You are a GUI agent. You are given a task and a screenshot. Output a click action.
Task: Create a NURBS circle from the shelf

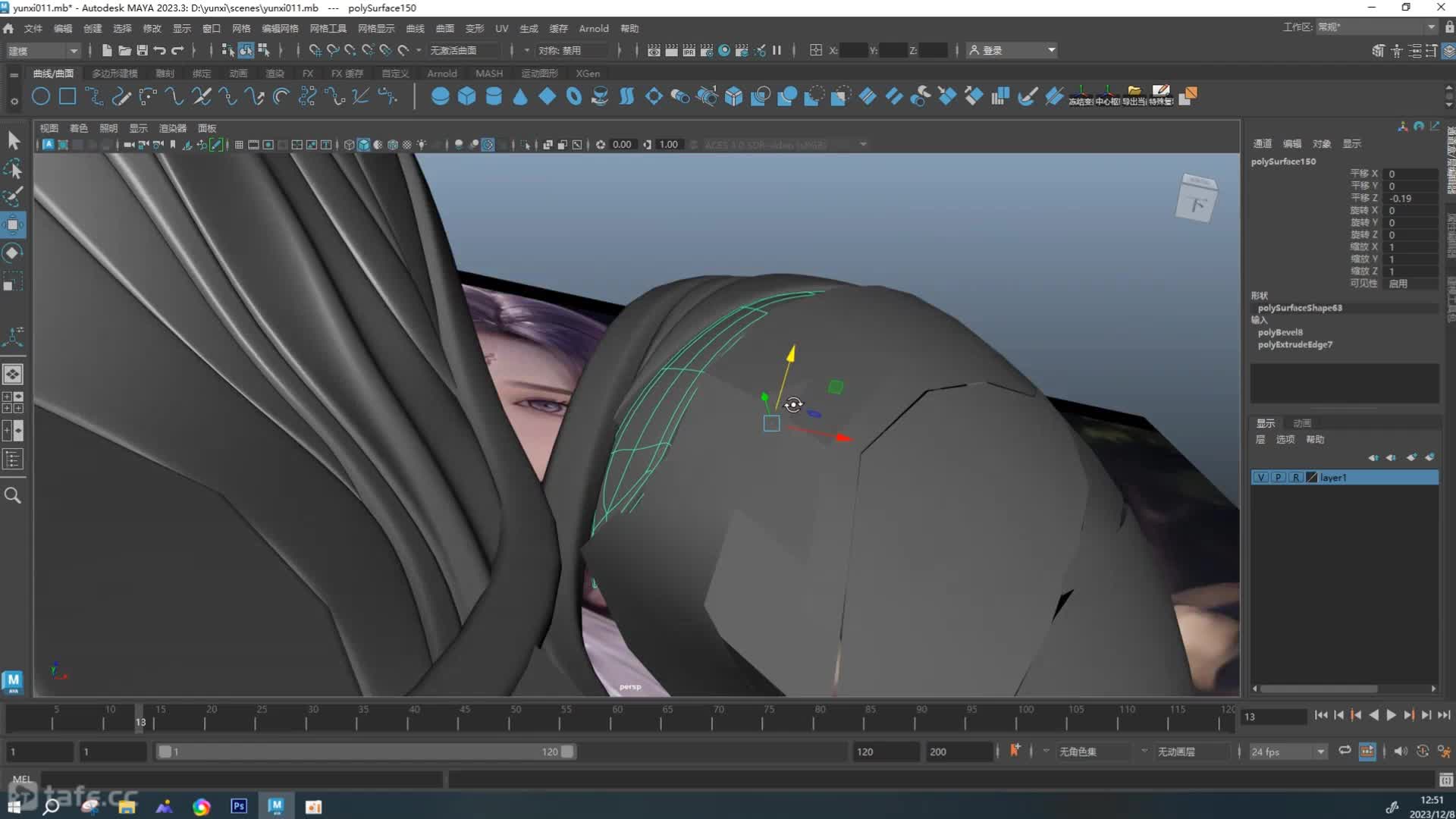41,96
